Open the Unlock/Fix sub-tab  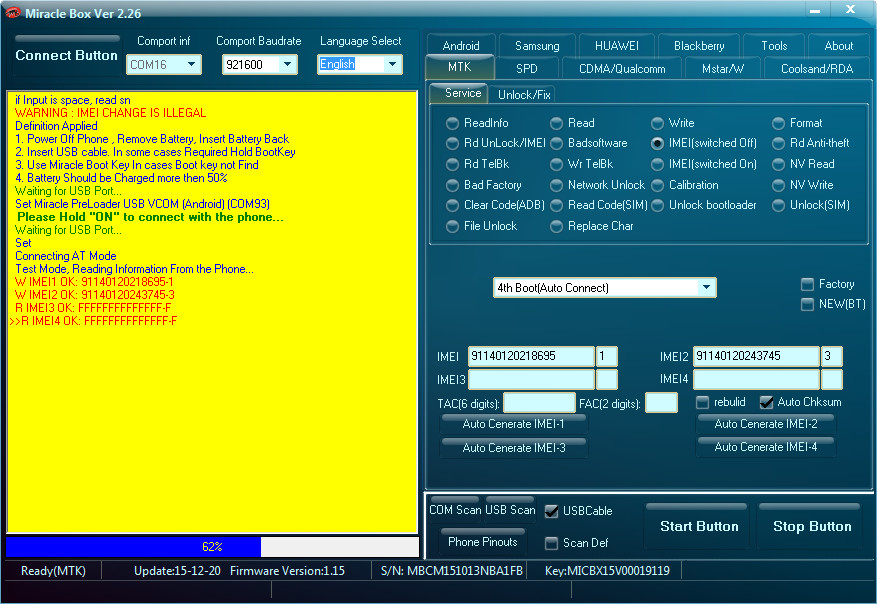click(524, 95)
